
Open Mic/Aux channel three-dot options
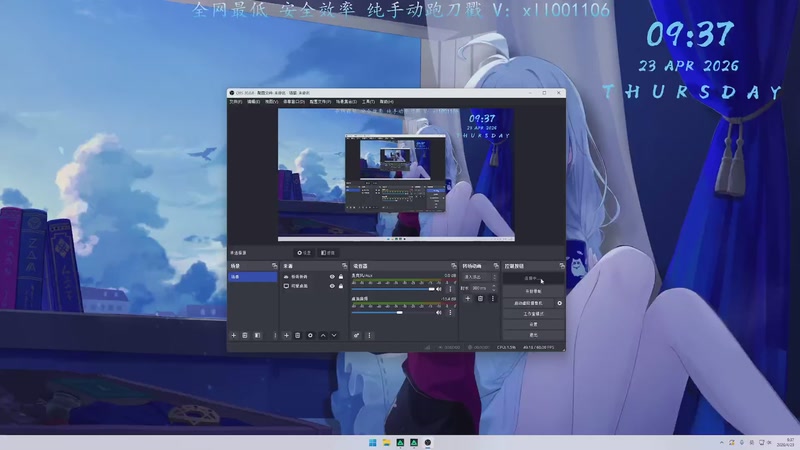tap(450, 289)
